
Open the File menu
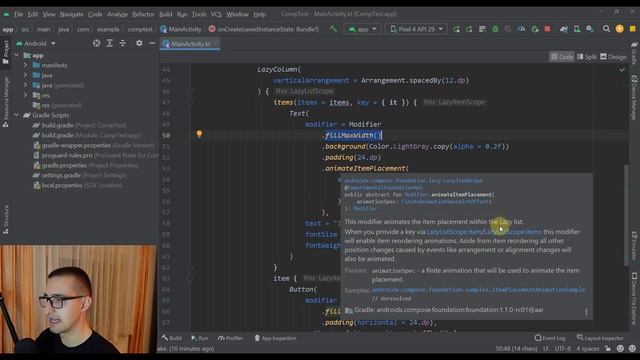click(x=19, y=14)
